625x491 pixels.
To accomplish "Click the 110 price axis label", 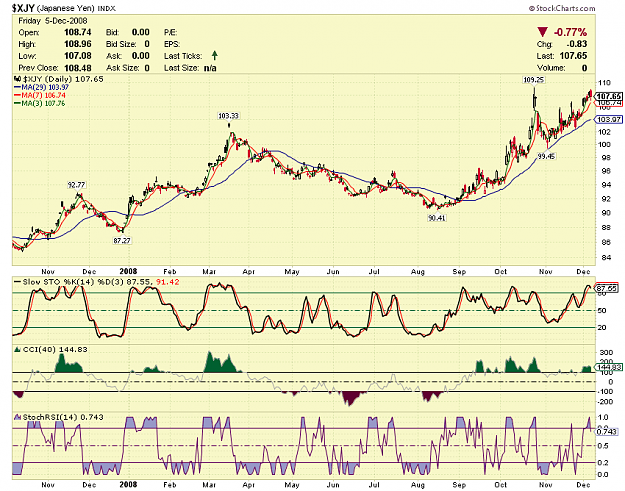I will coord(604,83).
